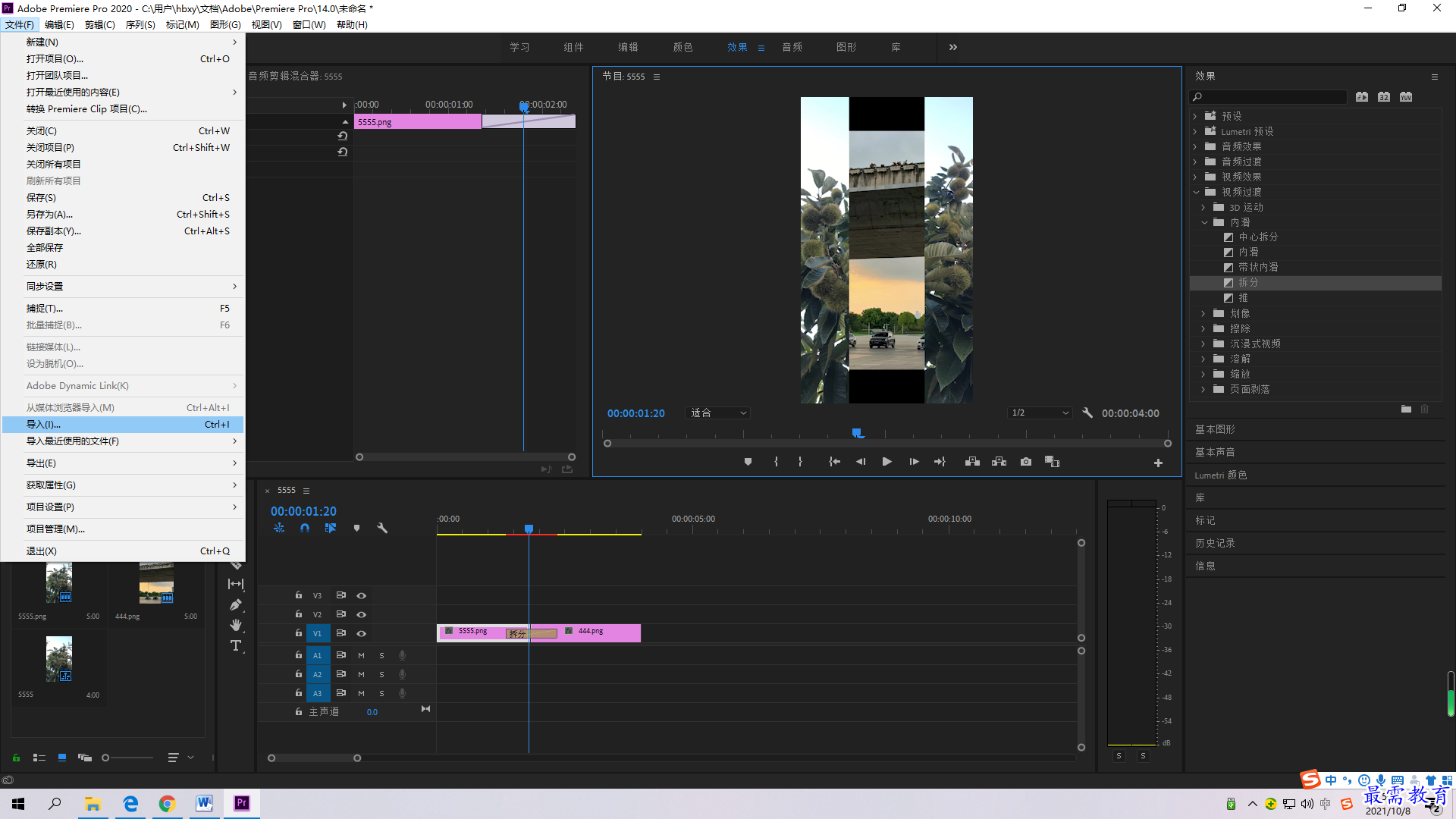Select the Pen tool

tap(236, 605)
